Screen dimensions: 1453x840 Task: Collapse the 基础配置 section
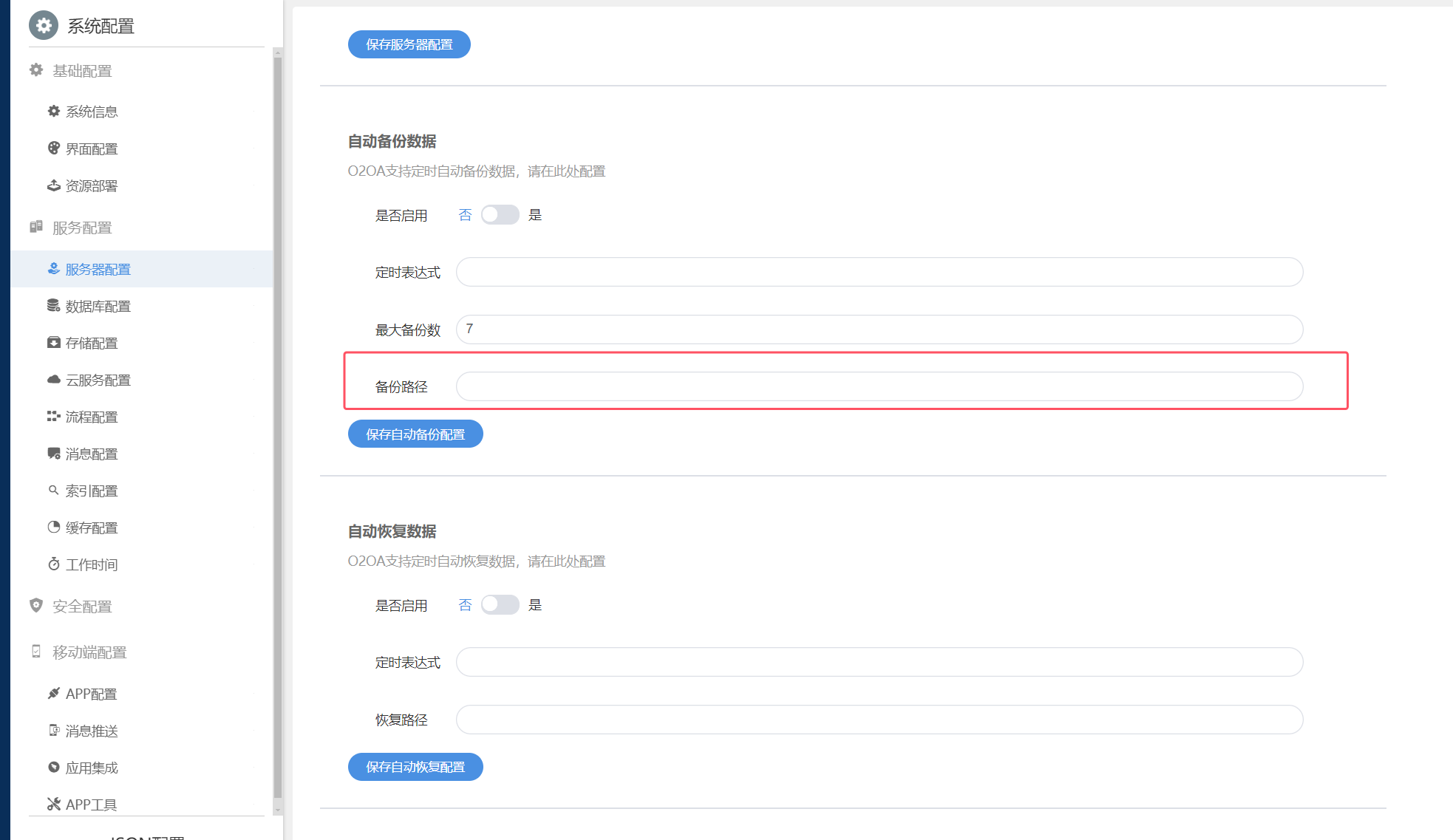point(82,71)
